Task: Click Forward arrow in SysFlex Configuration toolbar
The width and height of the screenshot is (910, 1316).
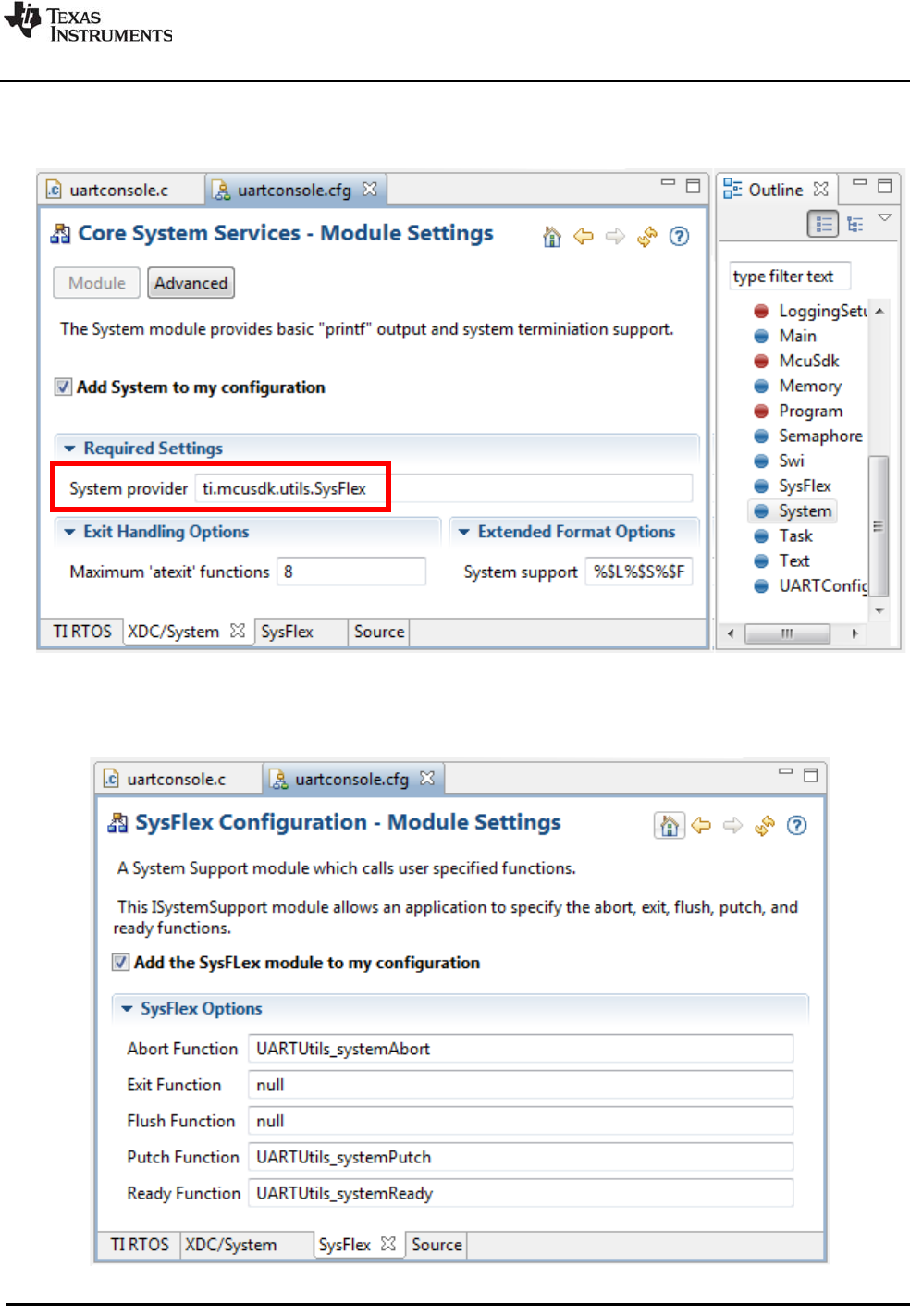Action: point(732,826)
